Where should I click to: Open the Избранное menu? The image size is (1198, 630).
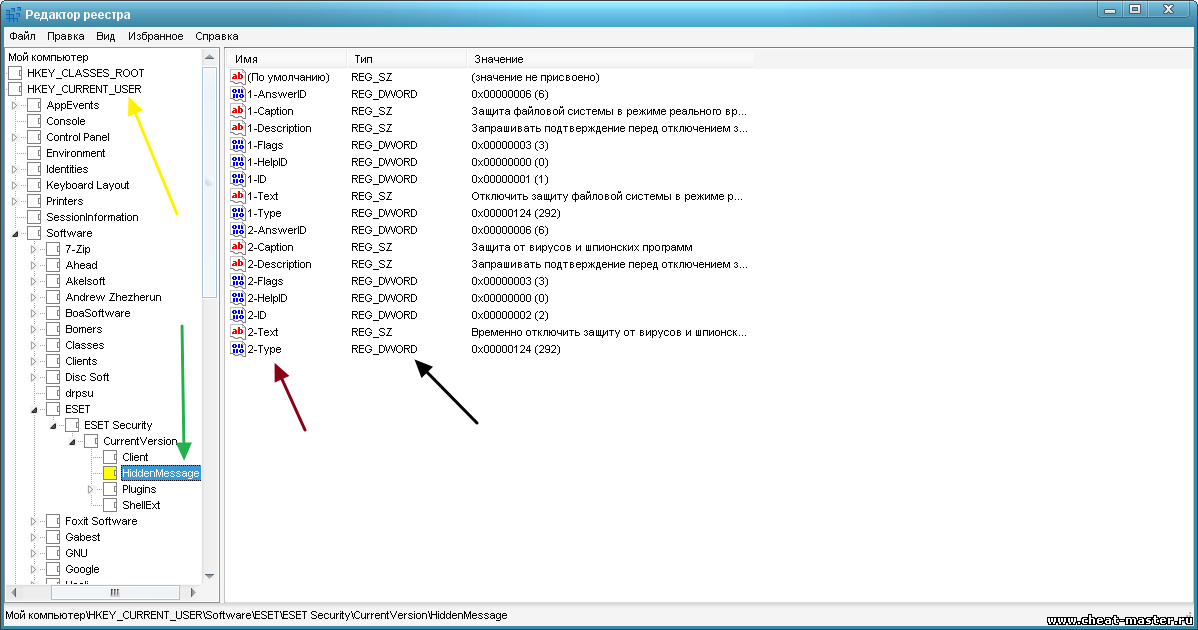(156, 36)
